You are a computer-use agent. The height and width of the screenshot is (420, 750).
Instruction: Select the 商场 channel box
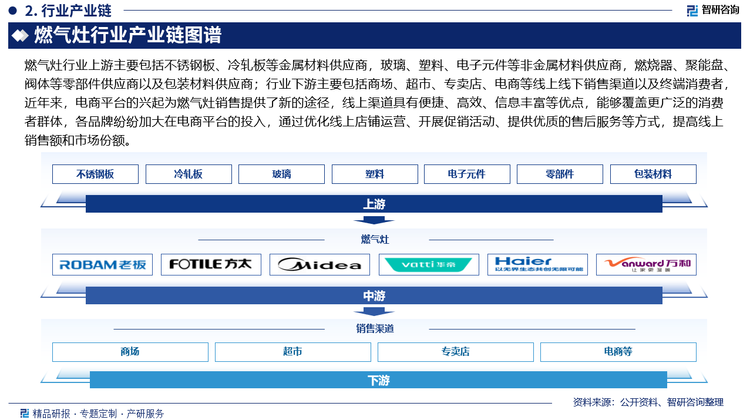point(130,352)
